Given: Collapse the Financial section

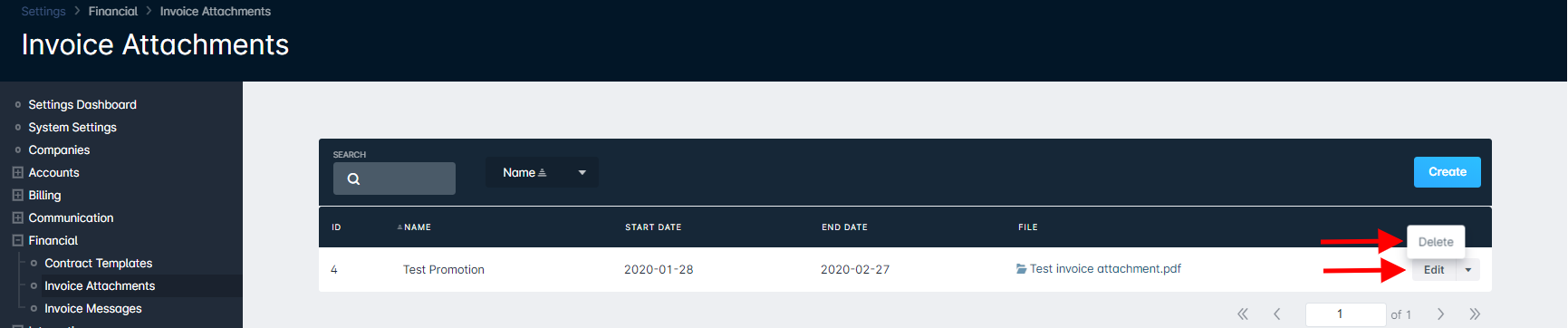Looking at the screenshot, I should pyautogui.click(x=17, y=240).
